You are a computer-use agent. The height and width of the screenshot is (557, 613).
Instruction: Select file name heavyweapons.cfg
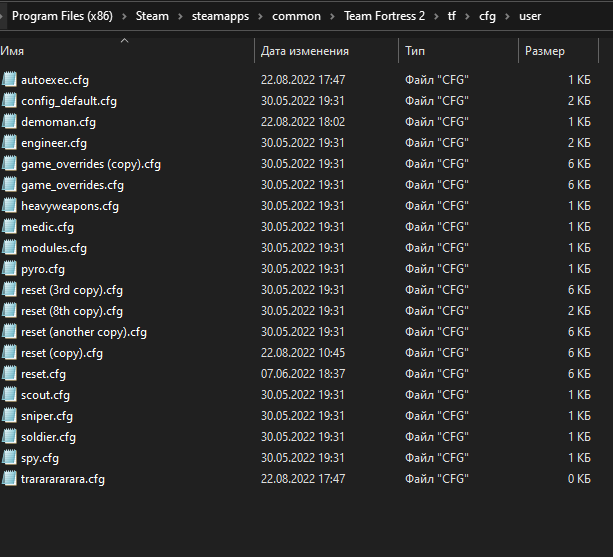[70, 206]
